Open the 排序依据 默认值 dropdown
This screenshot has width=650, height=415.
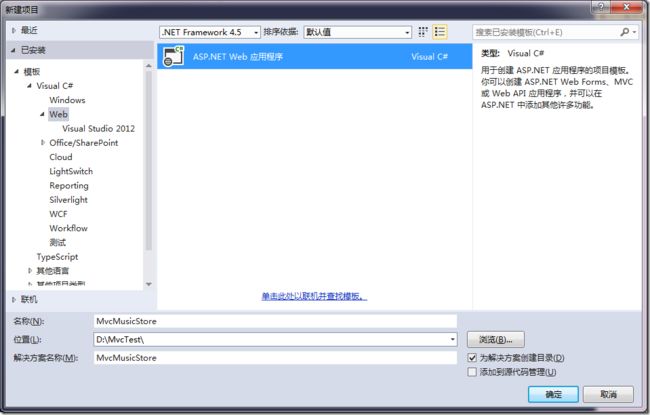pyautogui.click(x=357, y=32)
